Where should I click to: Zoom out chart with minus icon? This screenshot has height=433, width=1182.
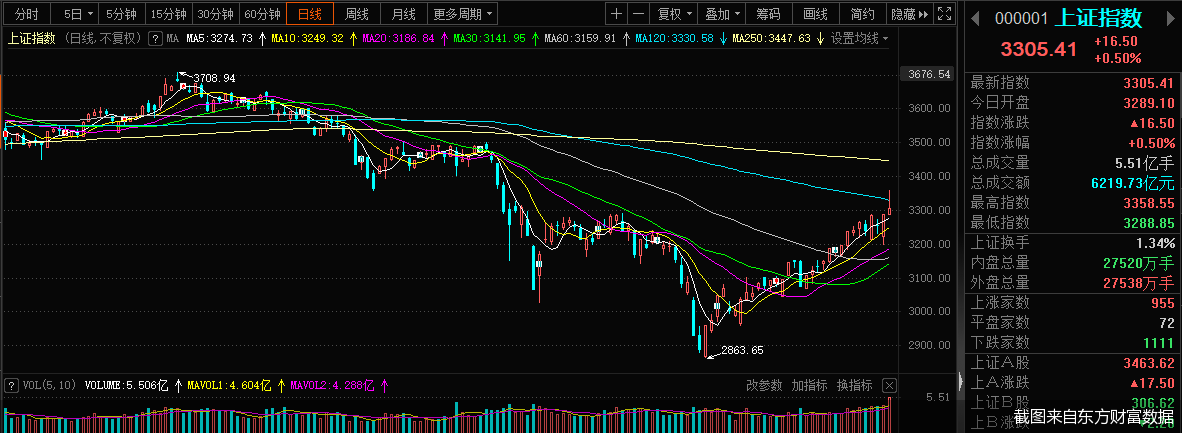pyautogui.click(x=637, y=14)
